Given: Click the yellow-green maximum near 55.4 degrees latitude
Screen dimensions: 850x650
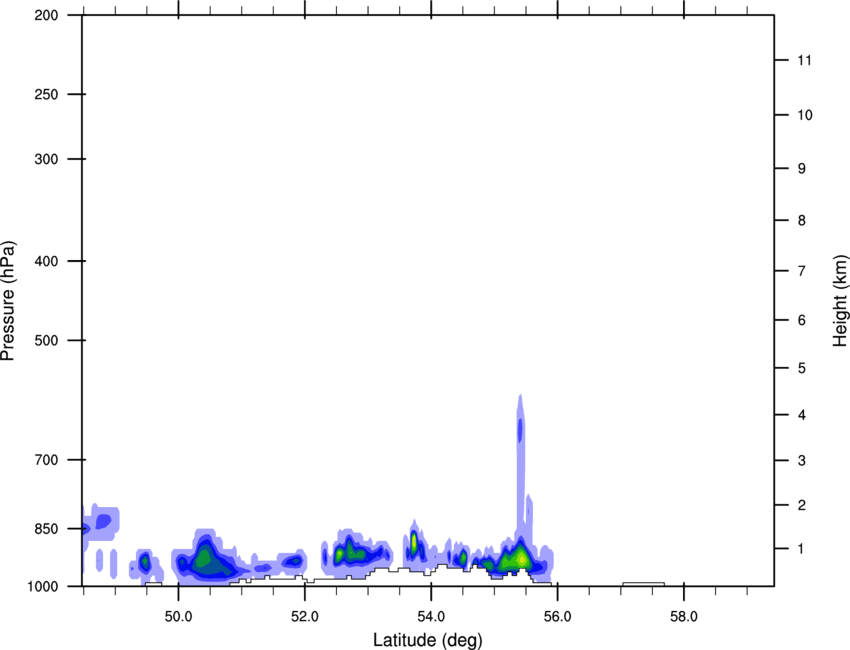Looking at the screenshot, I should 521,558.
